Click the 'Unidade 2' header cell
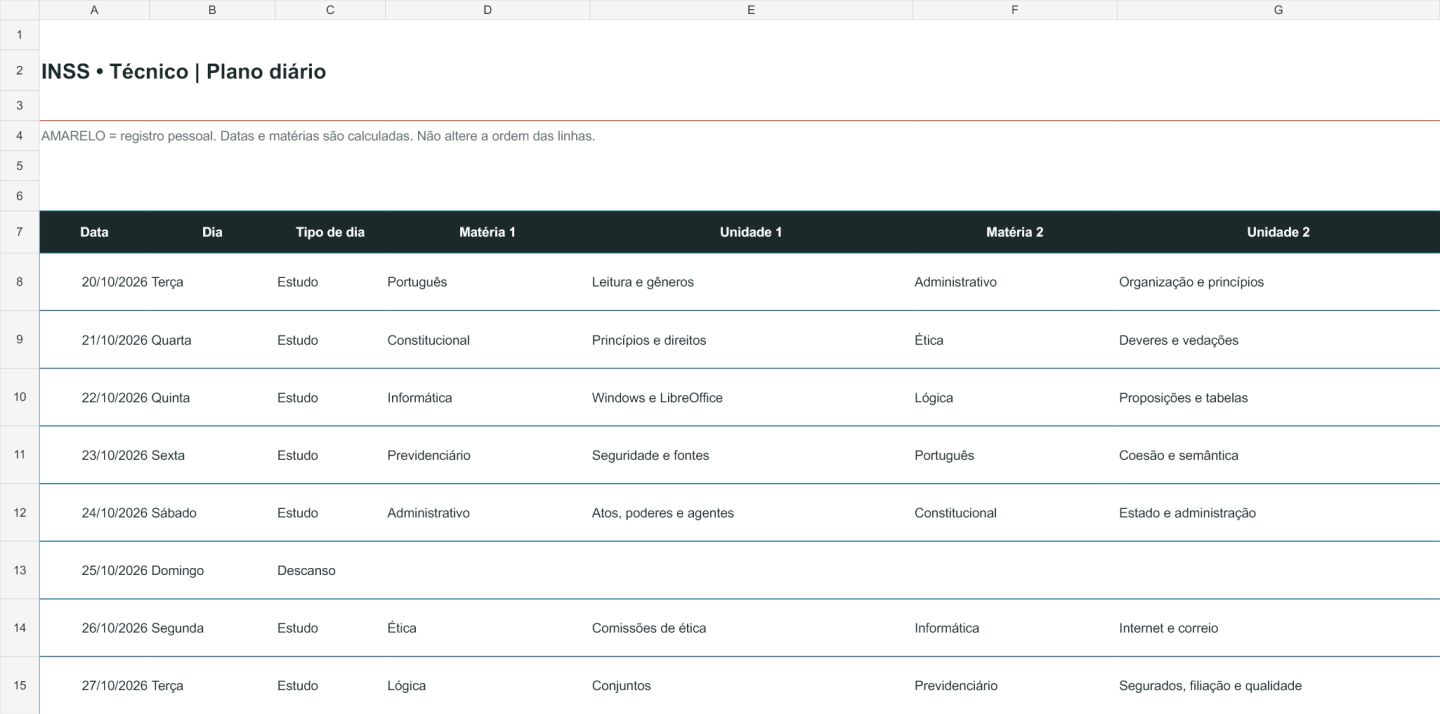The height and width of the screenshot is (714, 1440). [x=1278, y=232]
